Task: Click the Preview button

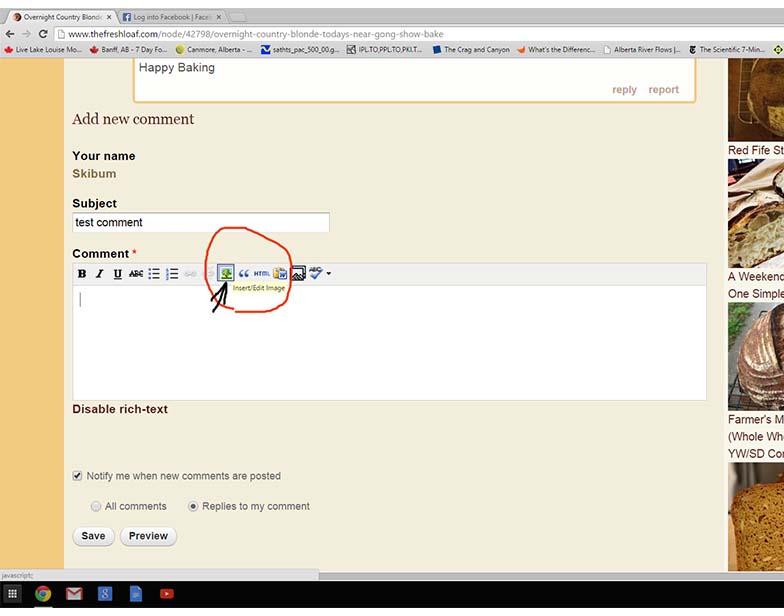Action: pyautogui.click(x=148, y=536)
